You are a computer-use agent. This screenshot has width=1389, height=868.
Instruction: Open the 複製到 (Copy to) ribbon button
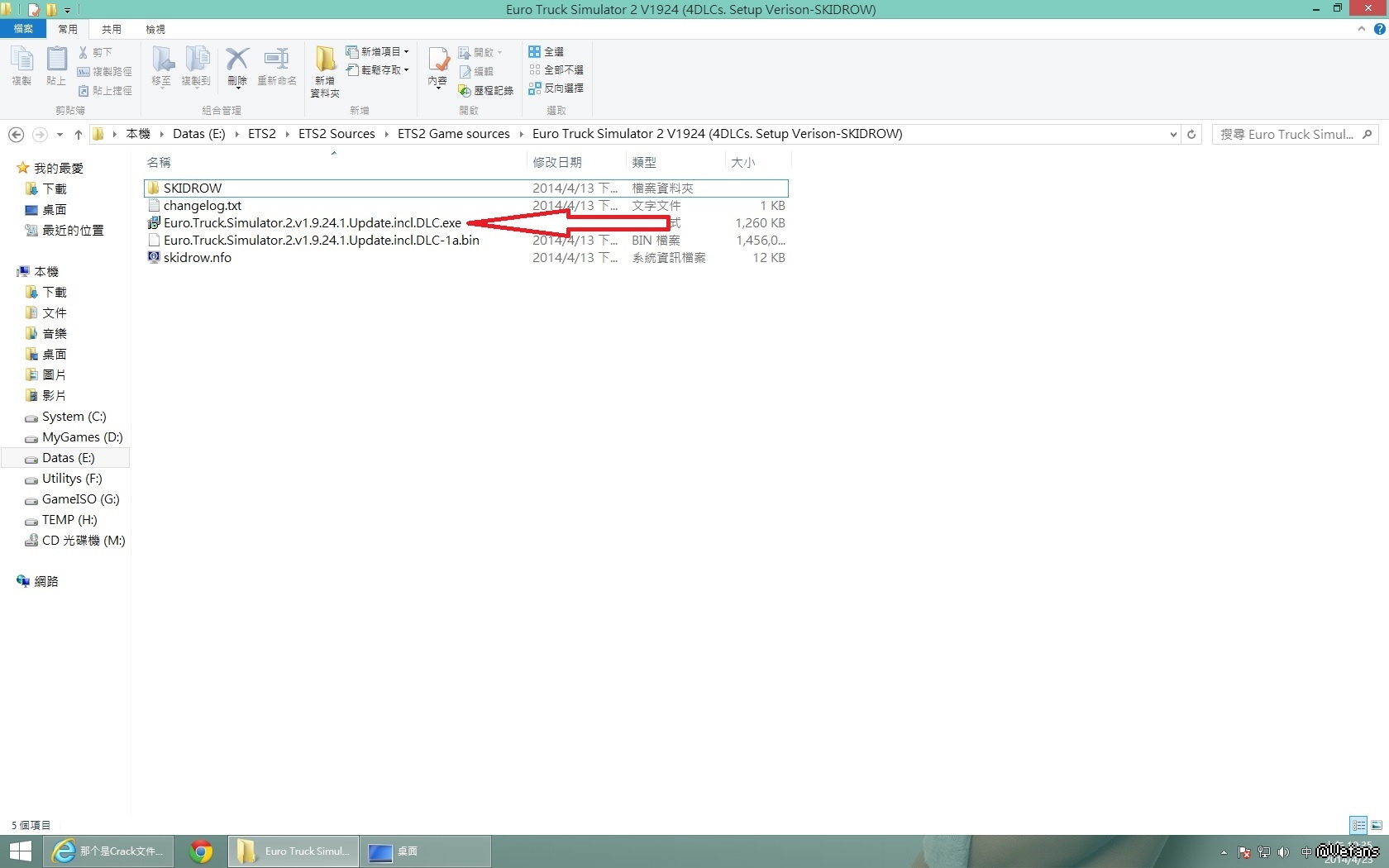pyautogui.click(x=197, y=66)
